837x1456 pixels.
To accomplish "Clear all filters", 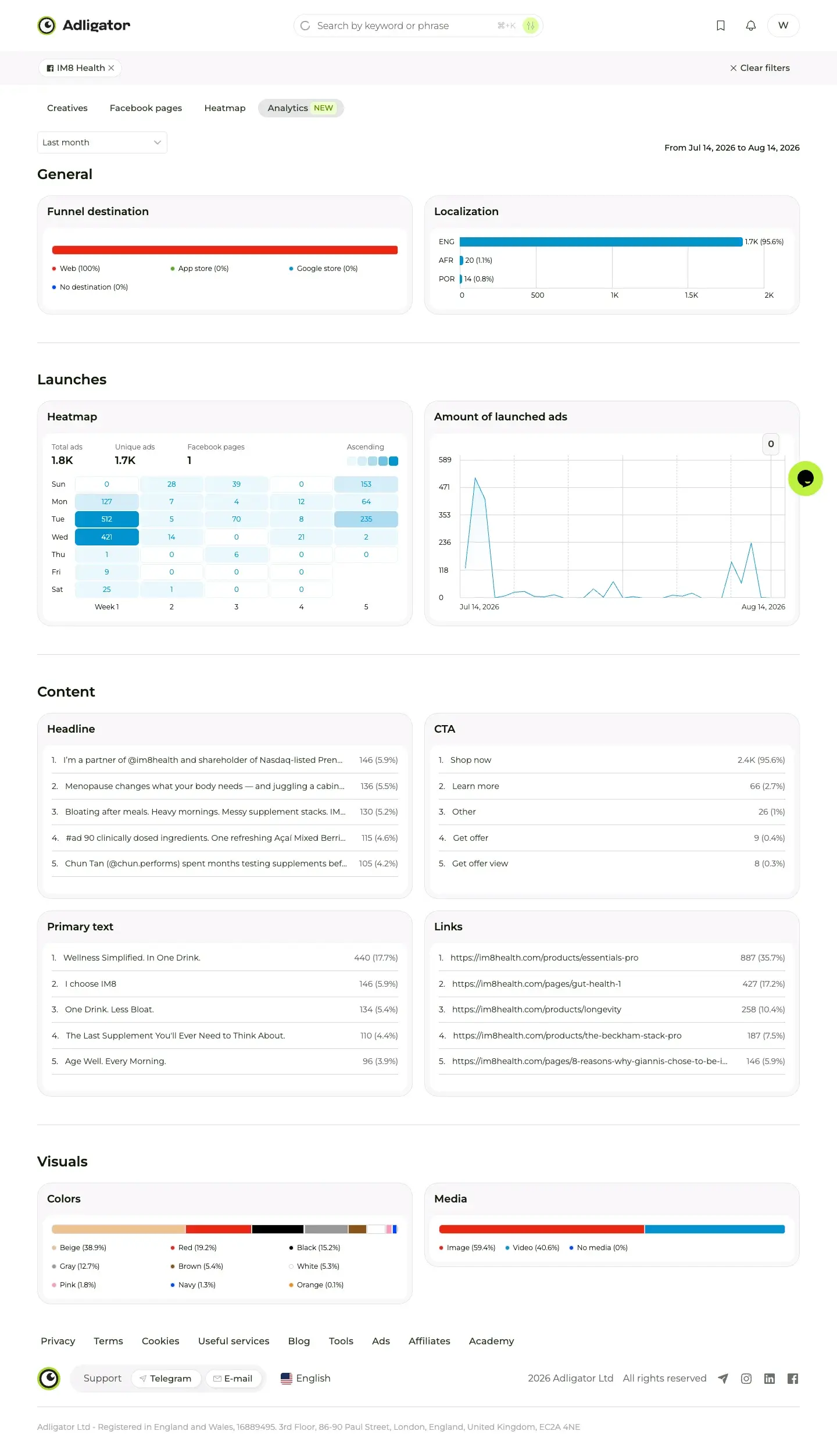I will pyautogui.click(x=760, y=68).
